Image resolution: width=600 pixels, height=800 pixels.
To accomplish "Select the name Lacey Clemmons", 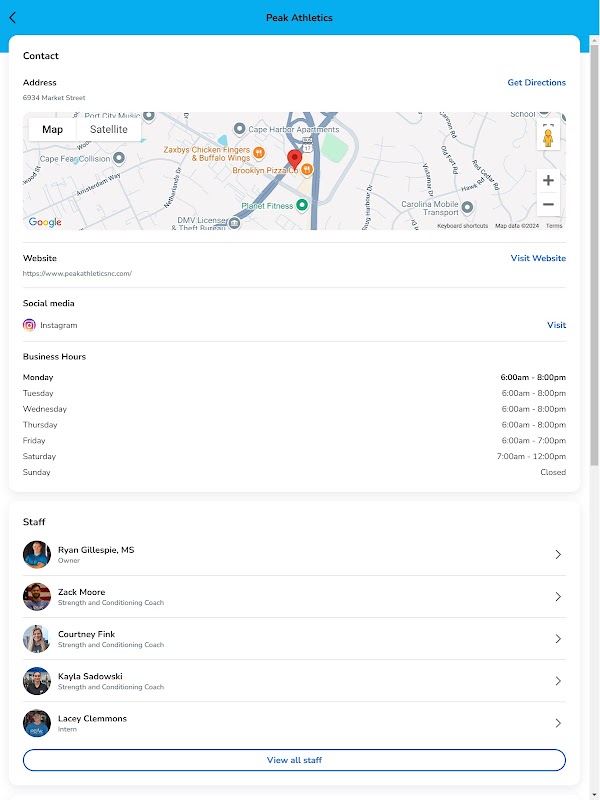I will click(92, 718).
